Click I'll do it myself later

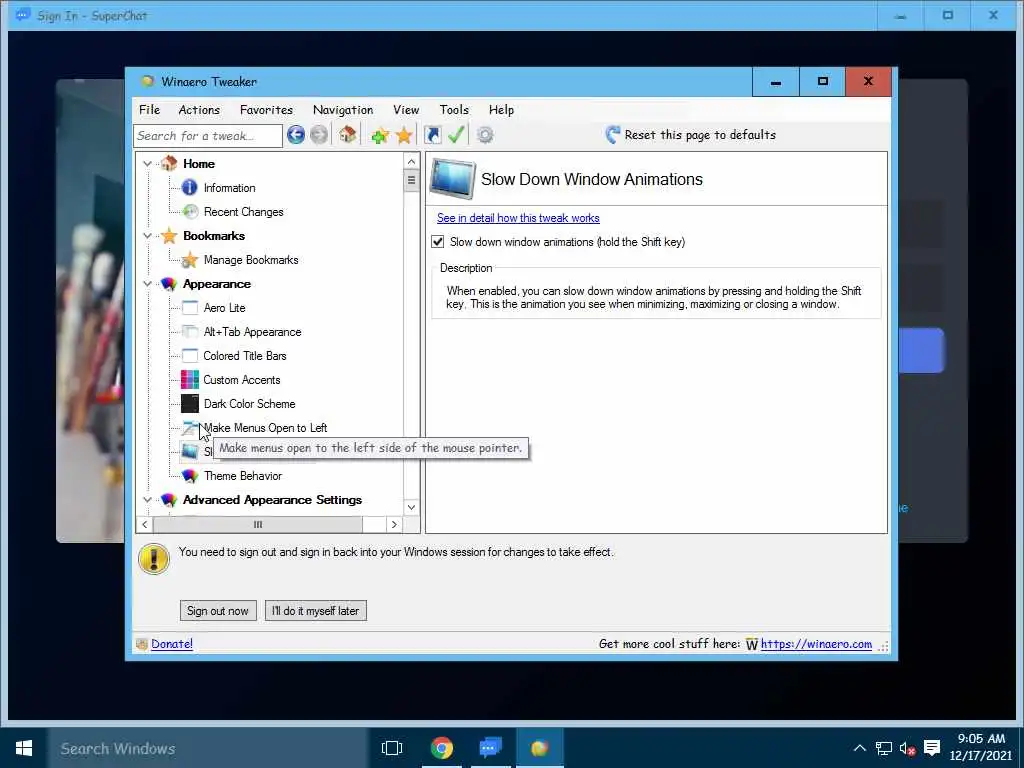tap(315, 611)
